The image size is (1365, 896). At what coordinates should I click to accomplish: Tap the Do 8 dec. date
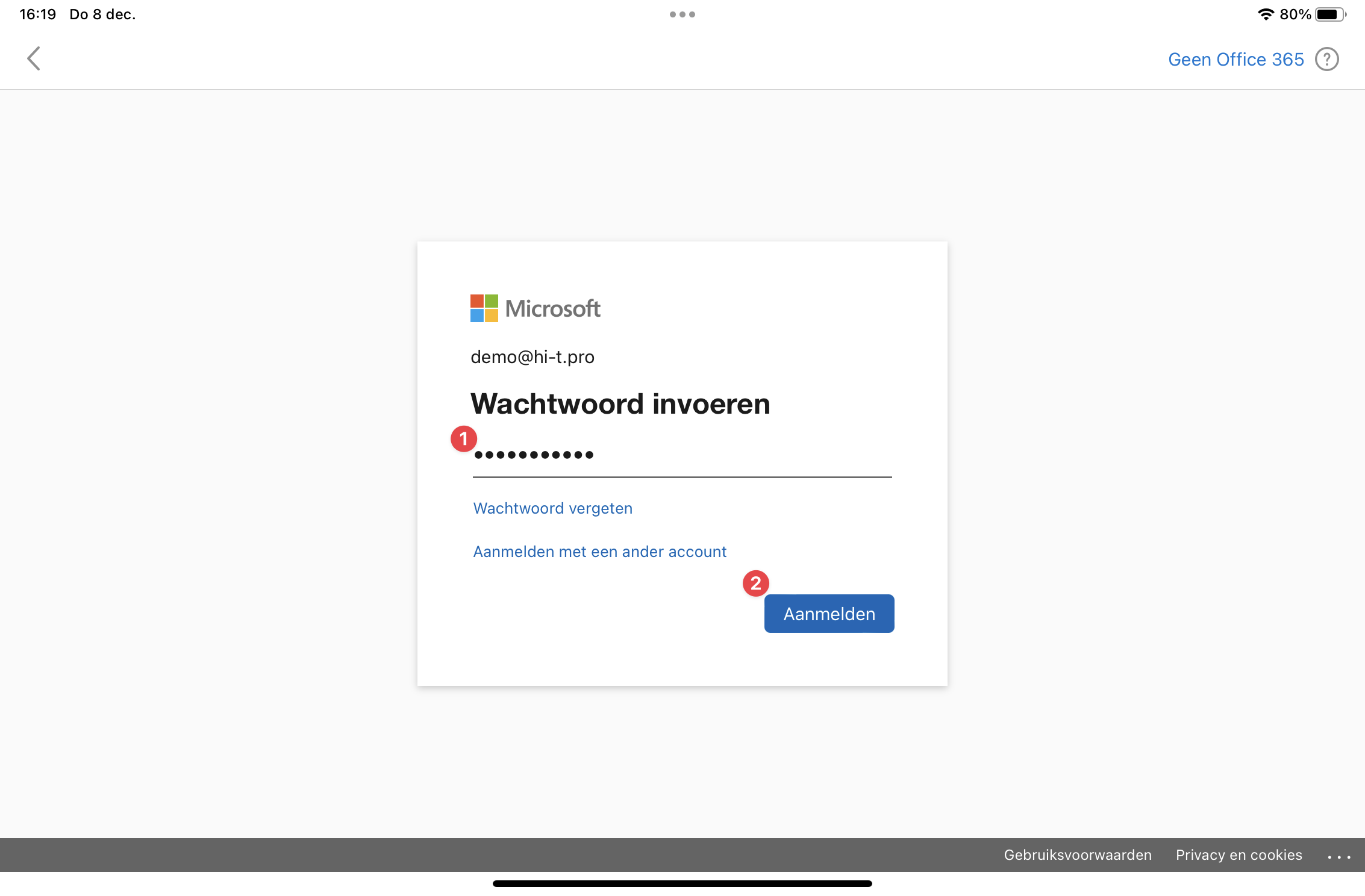102,14
